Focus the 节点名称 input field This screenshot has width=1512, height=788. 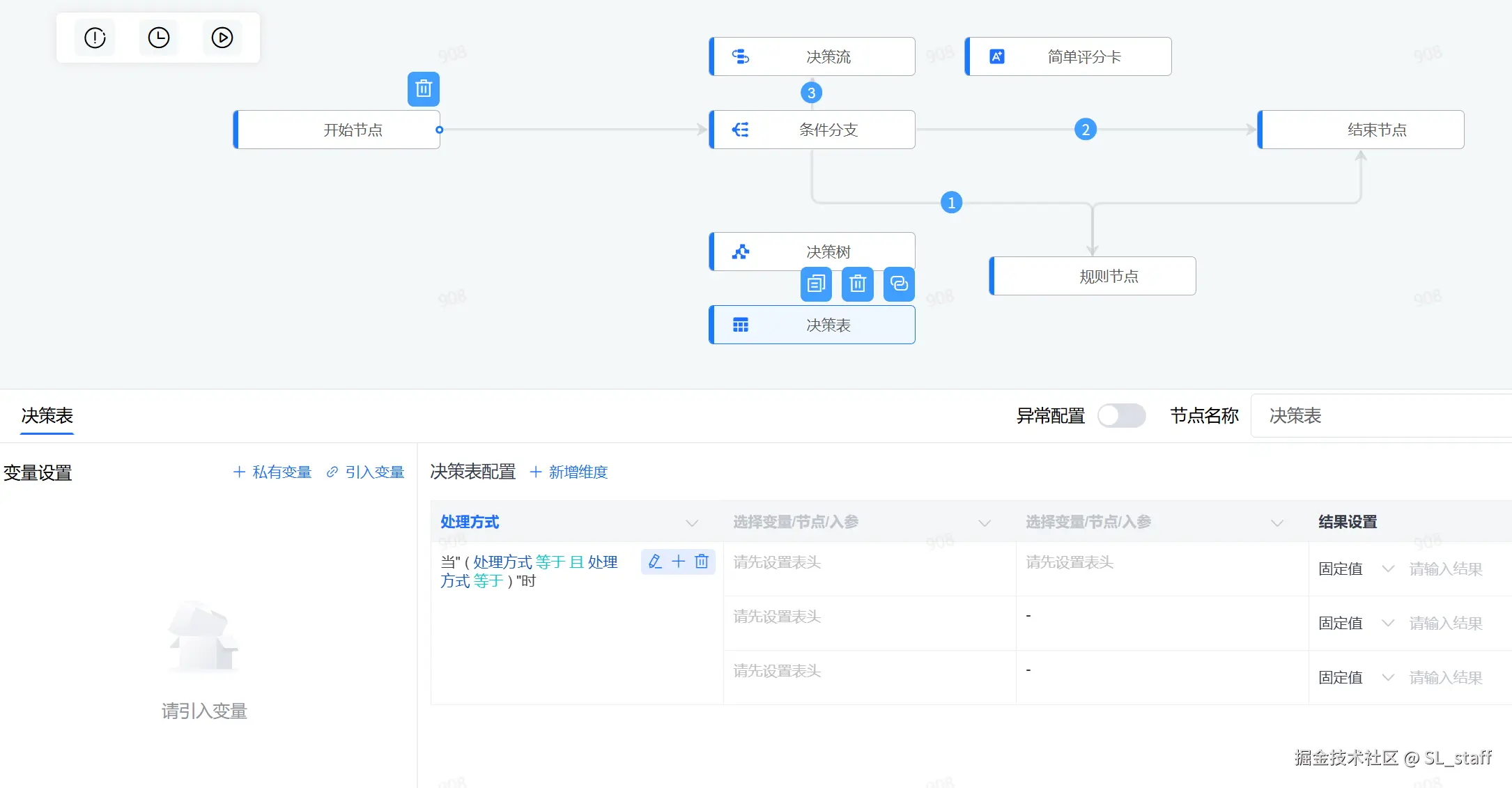click(1380, 416)
